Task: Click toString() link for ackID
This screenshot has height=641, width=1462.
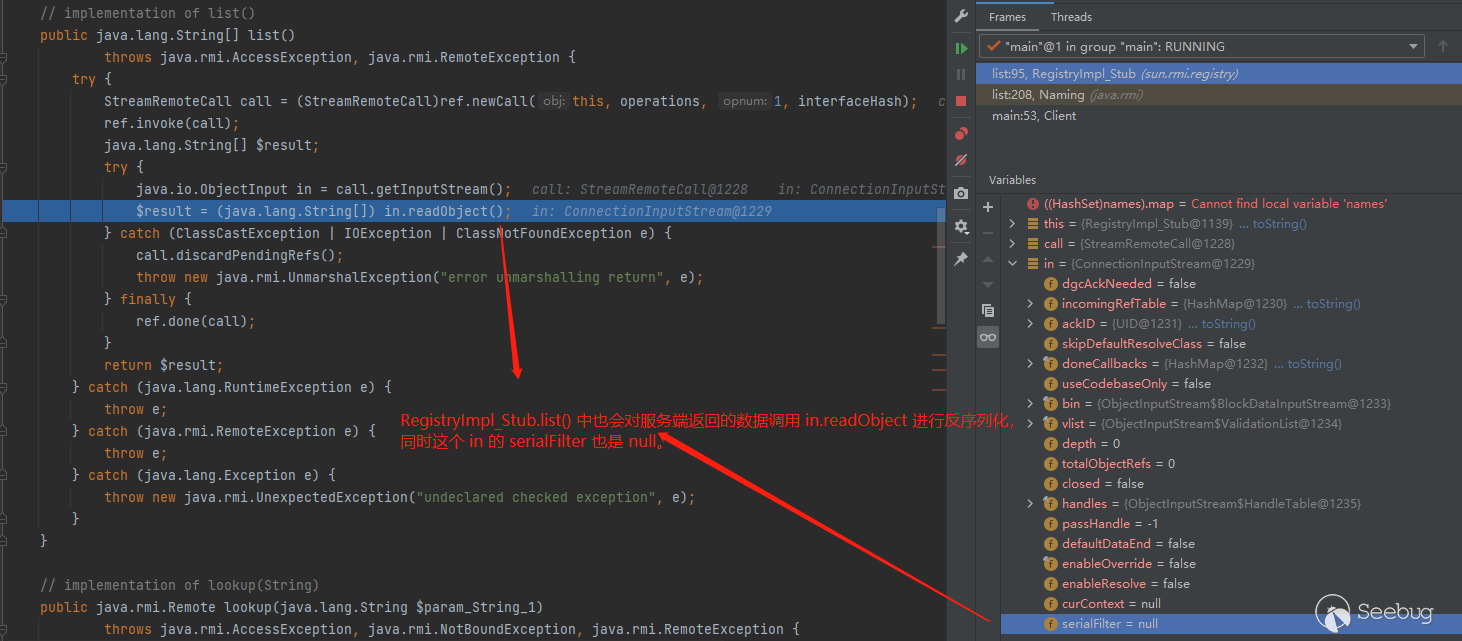Action: pos(1228,324)
